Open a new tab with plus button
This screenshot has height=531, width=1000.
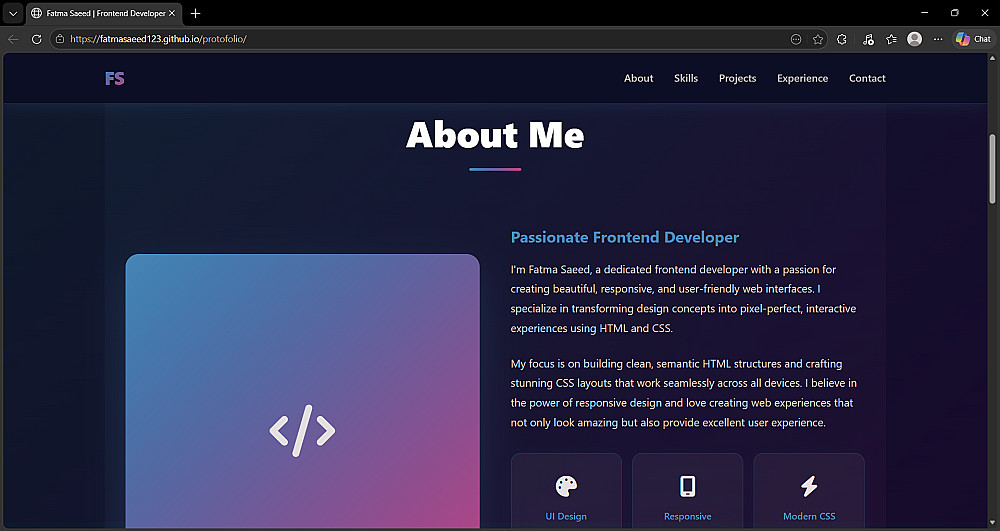click(195, 13)
